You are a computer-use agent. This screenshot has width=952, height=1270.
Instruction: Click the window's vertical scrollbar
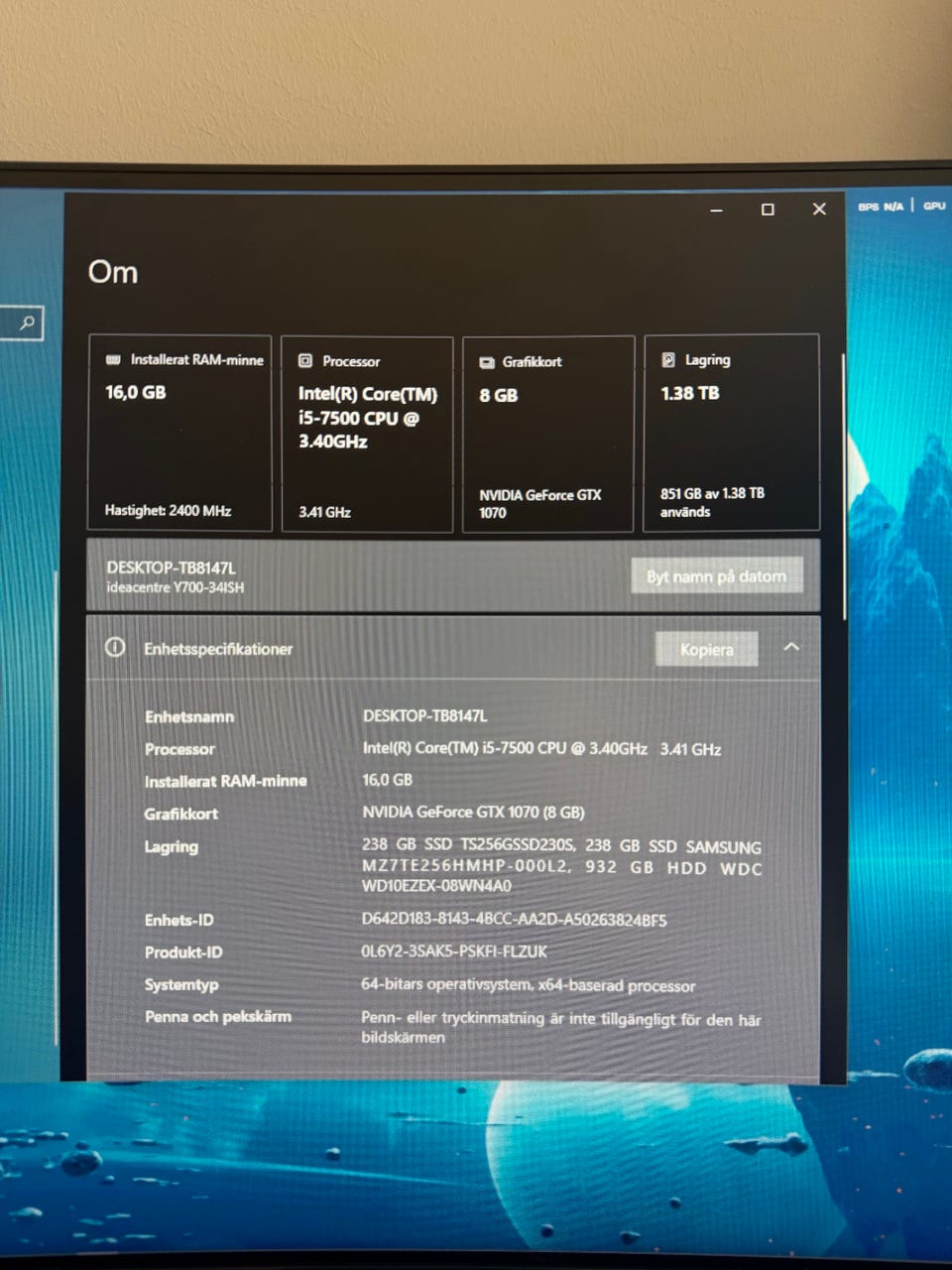(843, 486)
